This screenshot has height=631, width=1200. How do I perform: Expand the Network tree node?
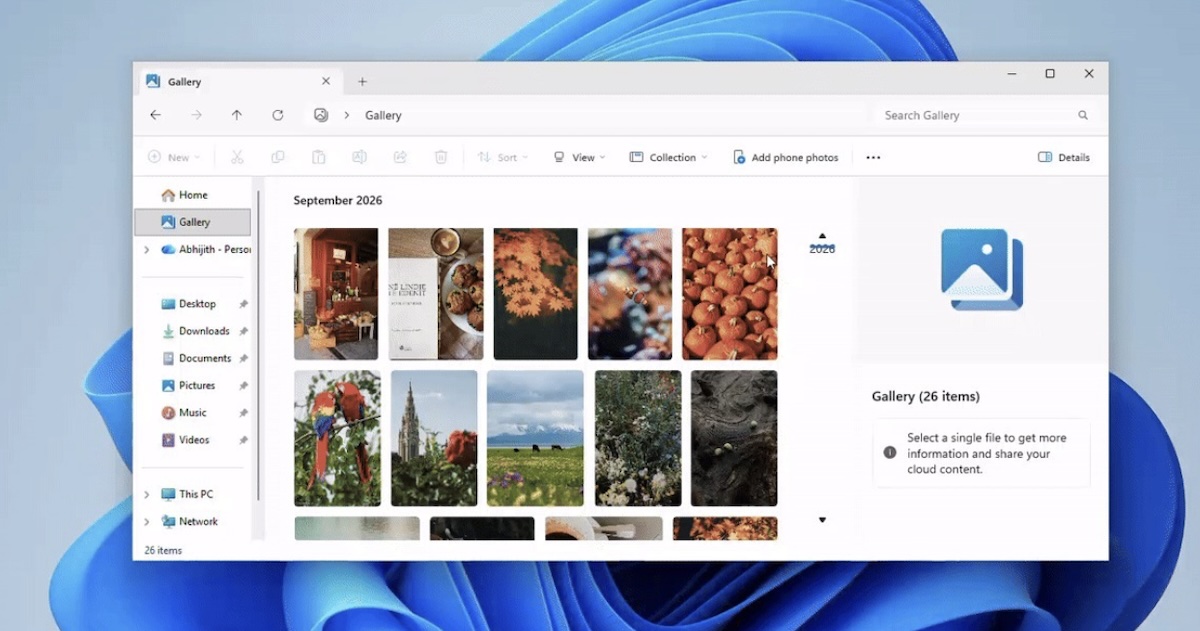coord(147,521)
